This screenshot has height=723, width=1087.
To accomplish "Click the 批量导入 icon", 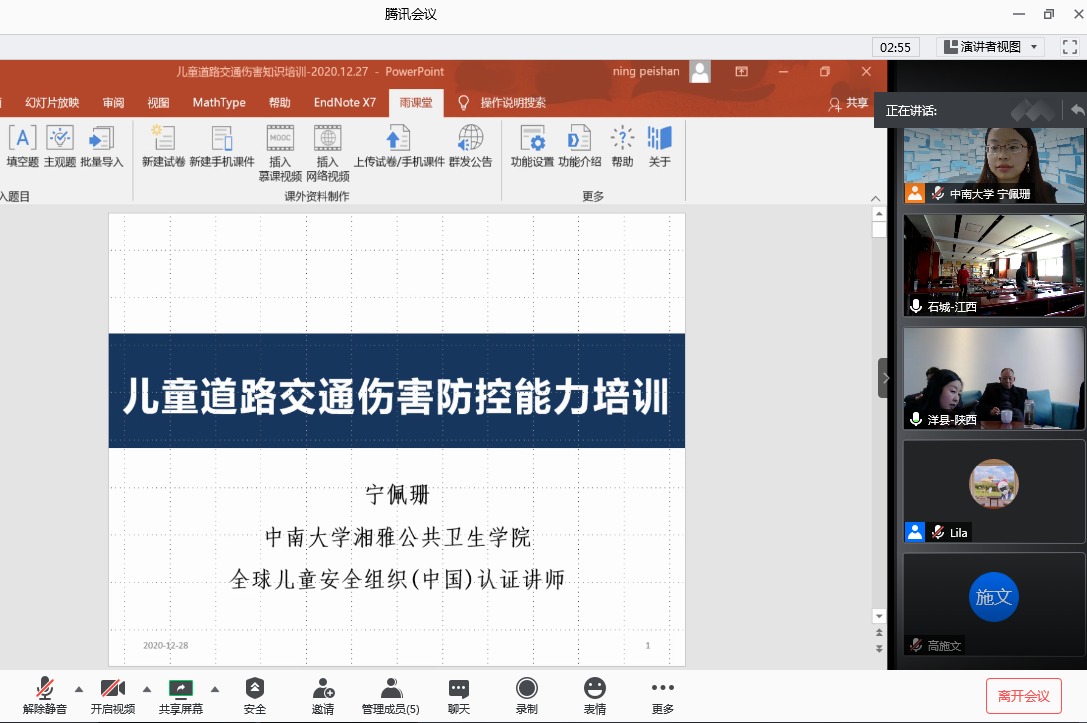I will point(102,140).
